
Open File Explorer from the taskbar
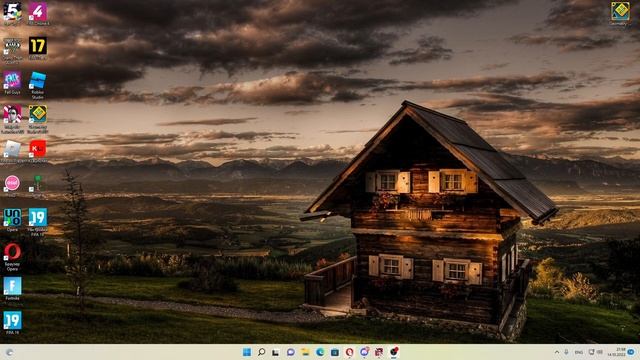[x=305, y=352]
